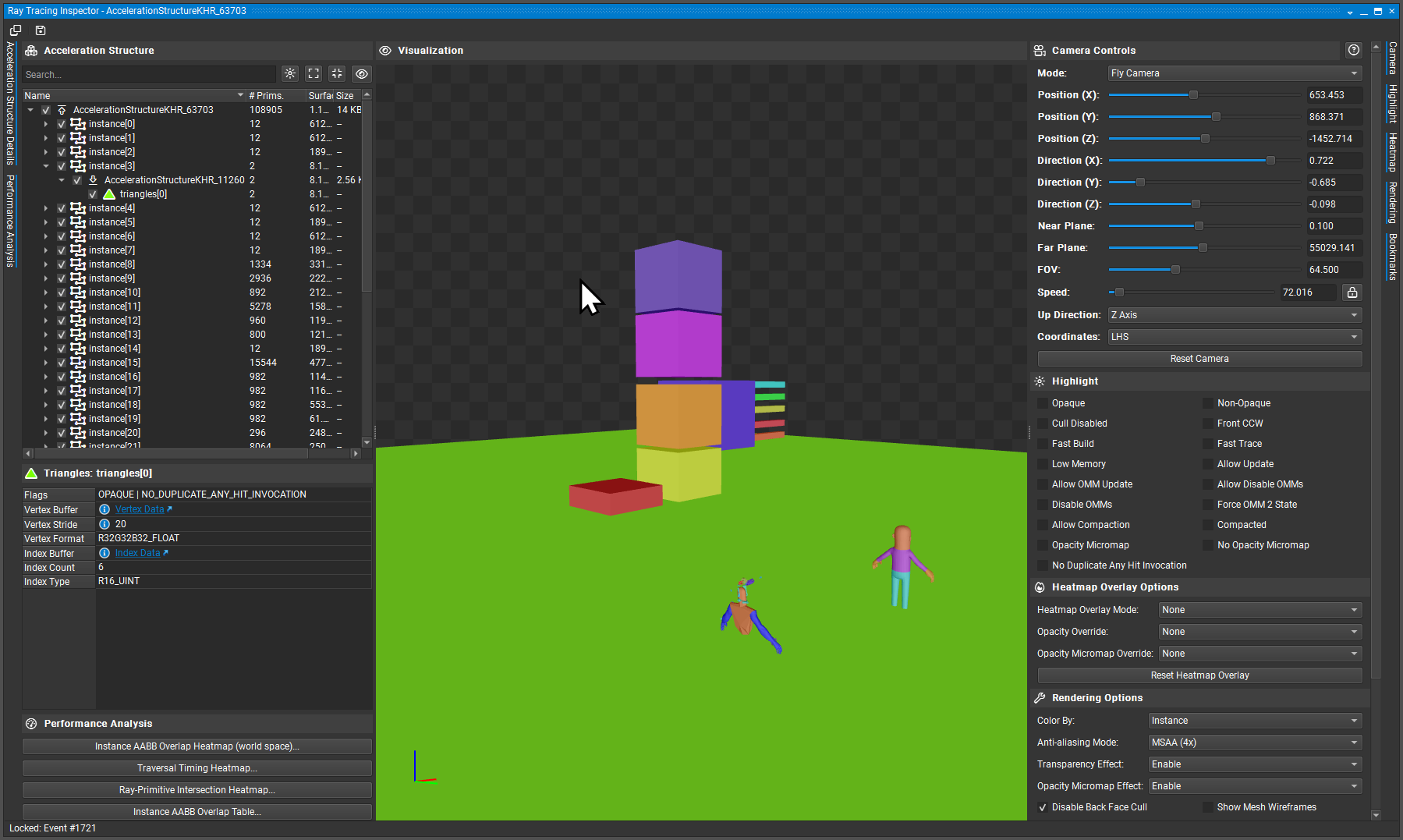Collapse the instance[3] tree node
The image size is (1403, 840).
point(46,166)
